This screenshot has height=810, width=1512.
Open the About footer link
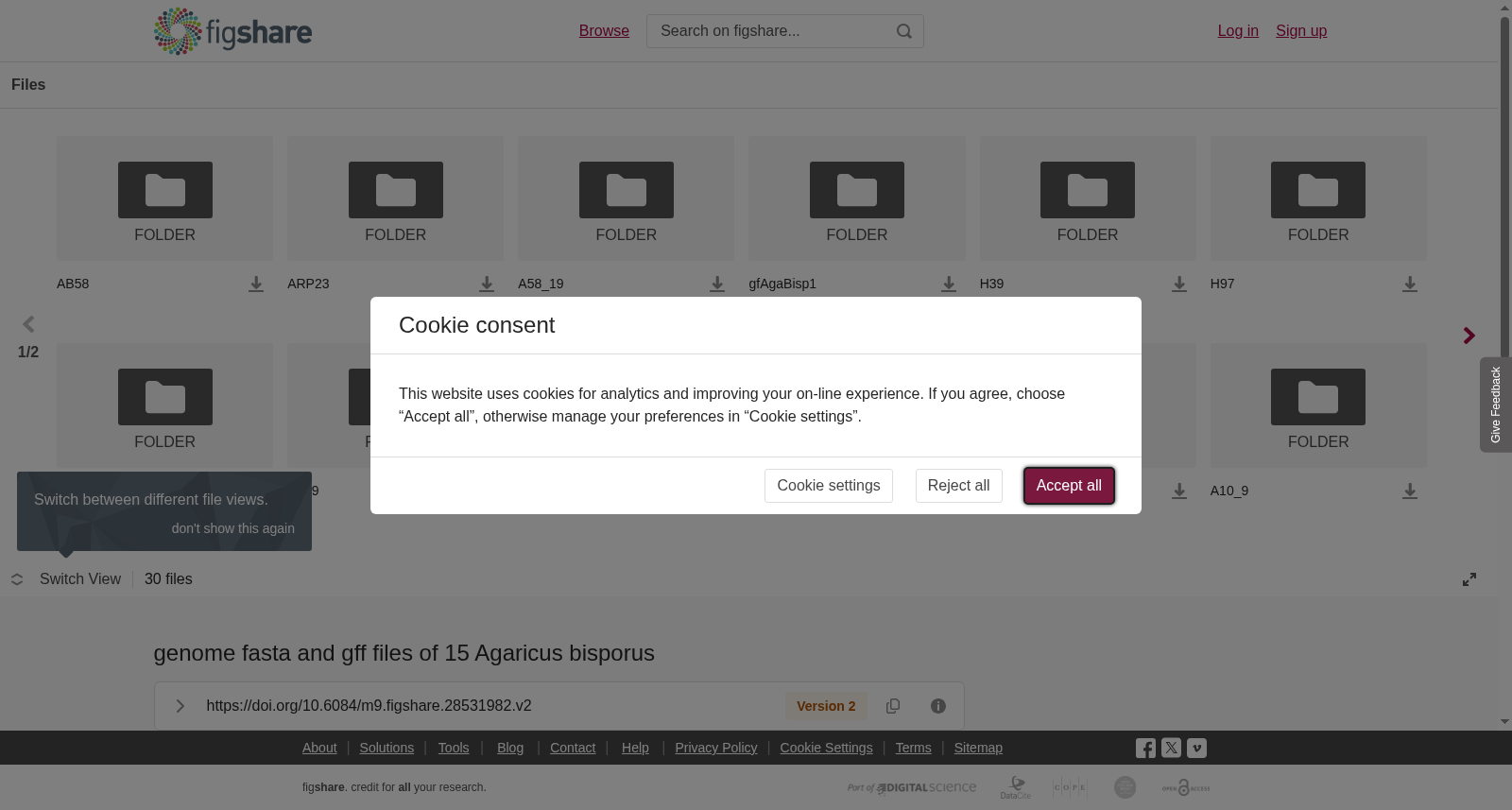[319, 748]
